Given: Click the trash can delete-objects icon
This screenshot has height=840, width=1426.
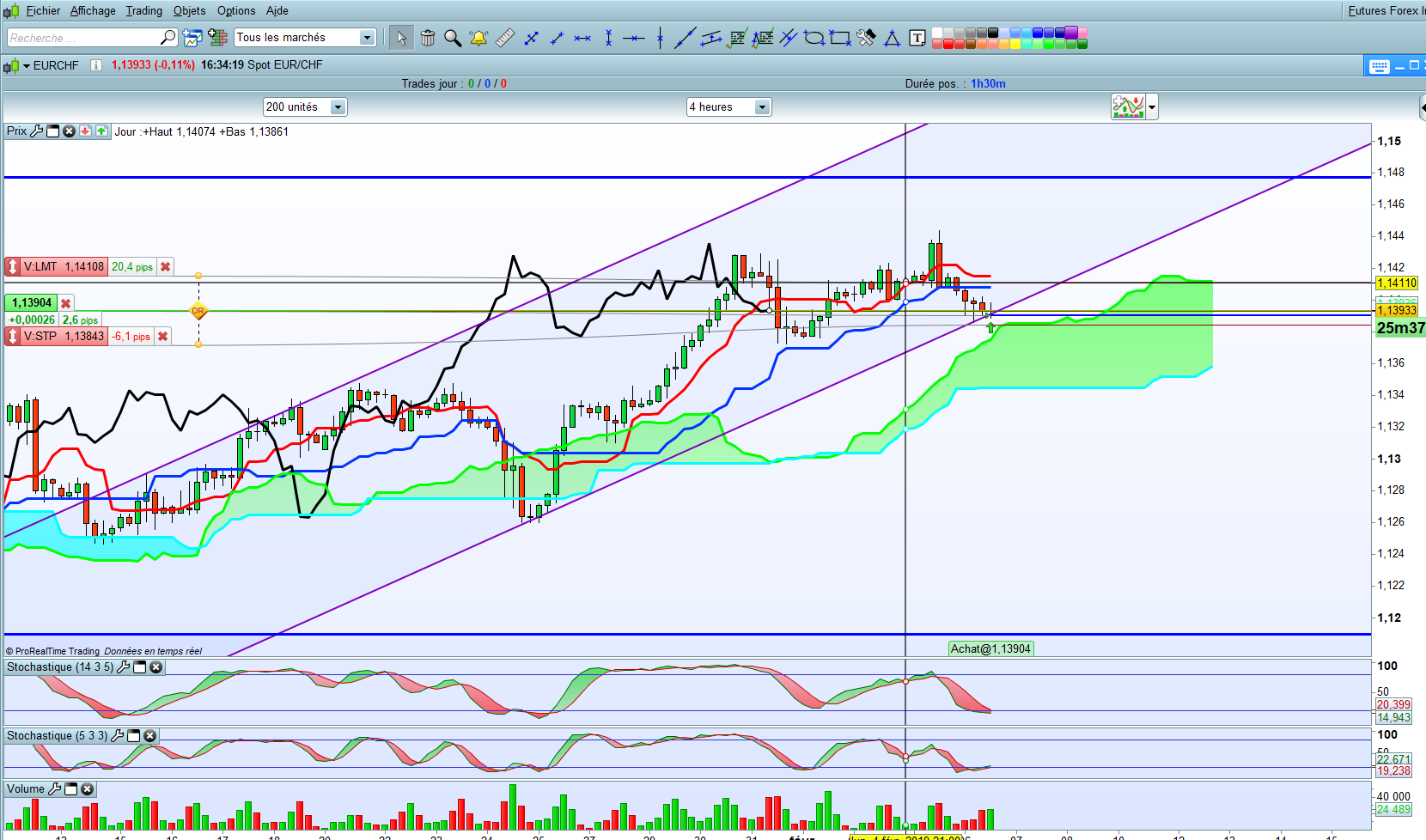Looking at the screenshot, I should 428,38.
